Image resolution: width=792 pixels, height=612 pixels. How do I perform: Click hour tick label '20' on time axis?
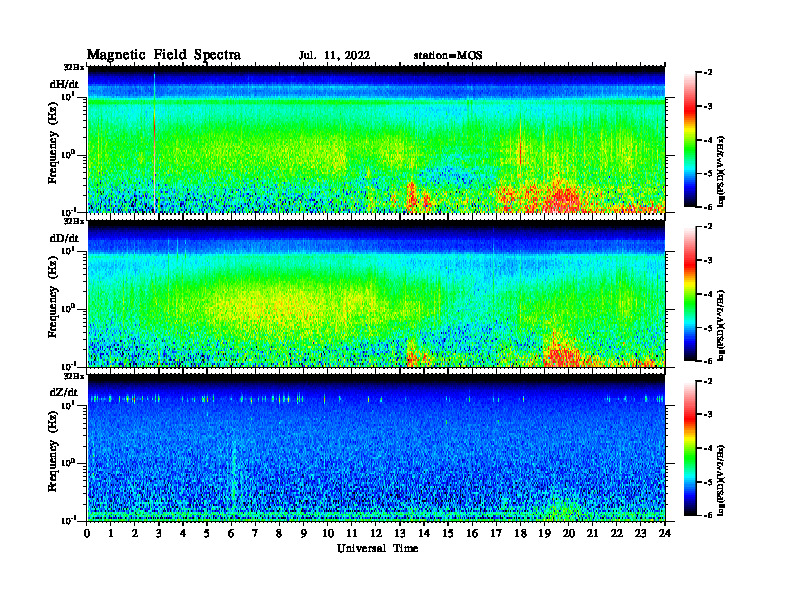[569, 533]
